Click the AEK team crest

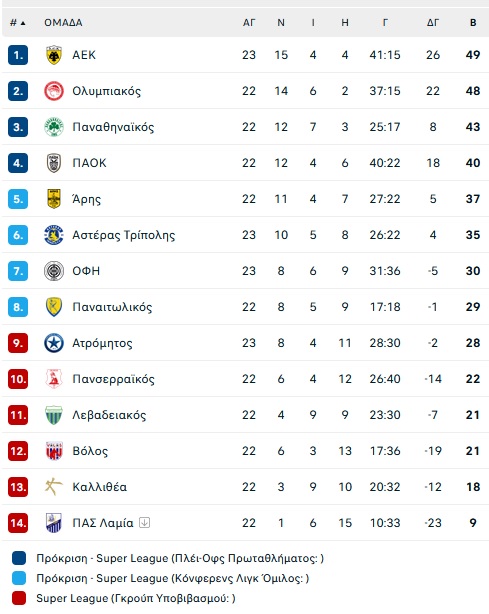click(54, 55)
